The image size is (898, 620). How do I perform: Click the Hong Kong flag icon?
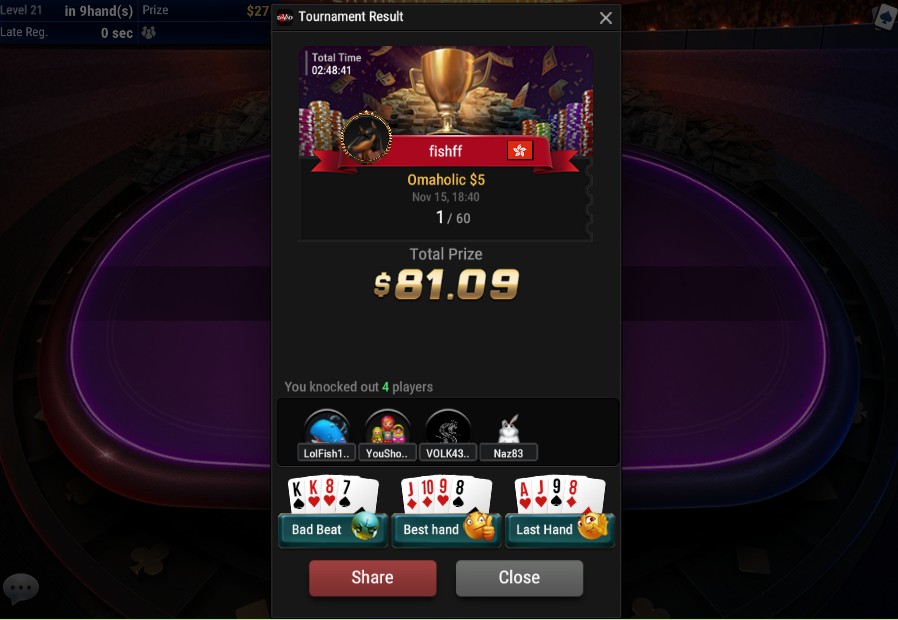[520, 151]
